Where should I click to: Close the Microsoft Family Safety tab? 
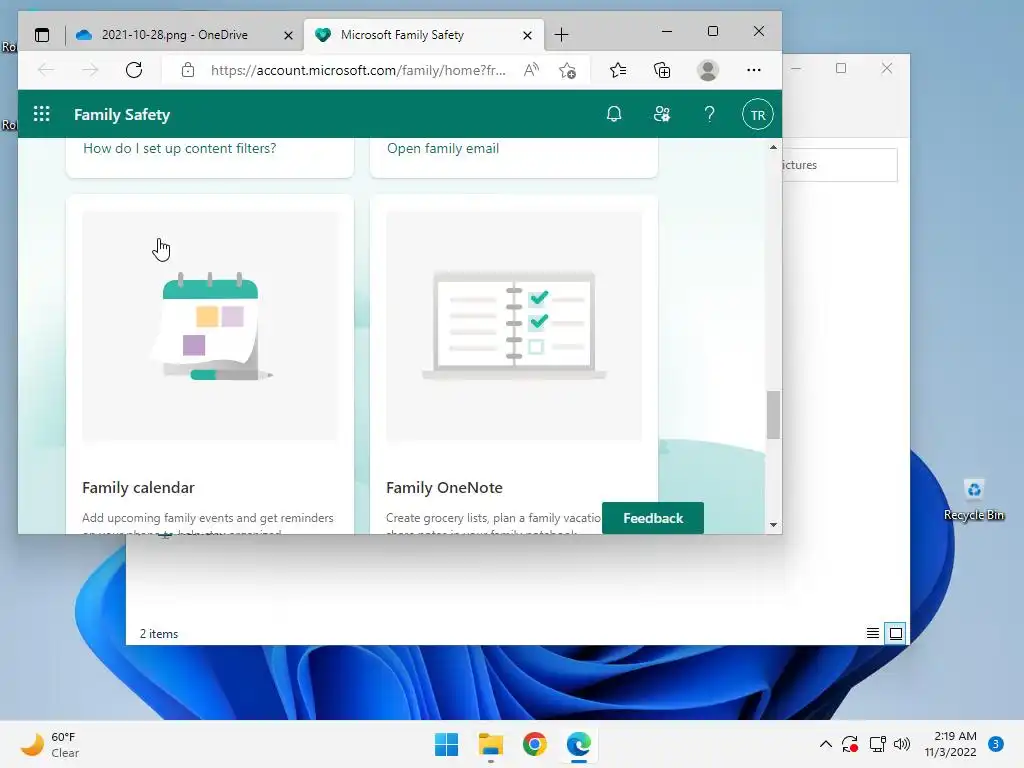pyautogui.click(x=527, y=35)
